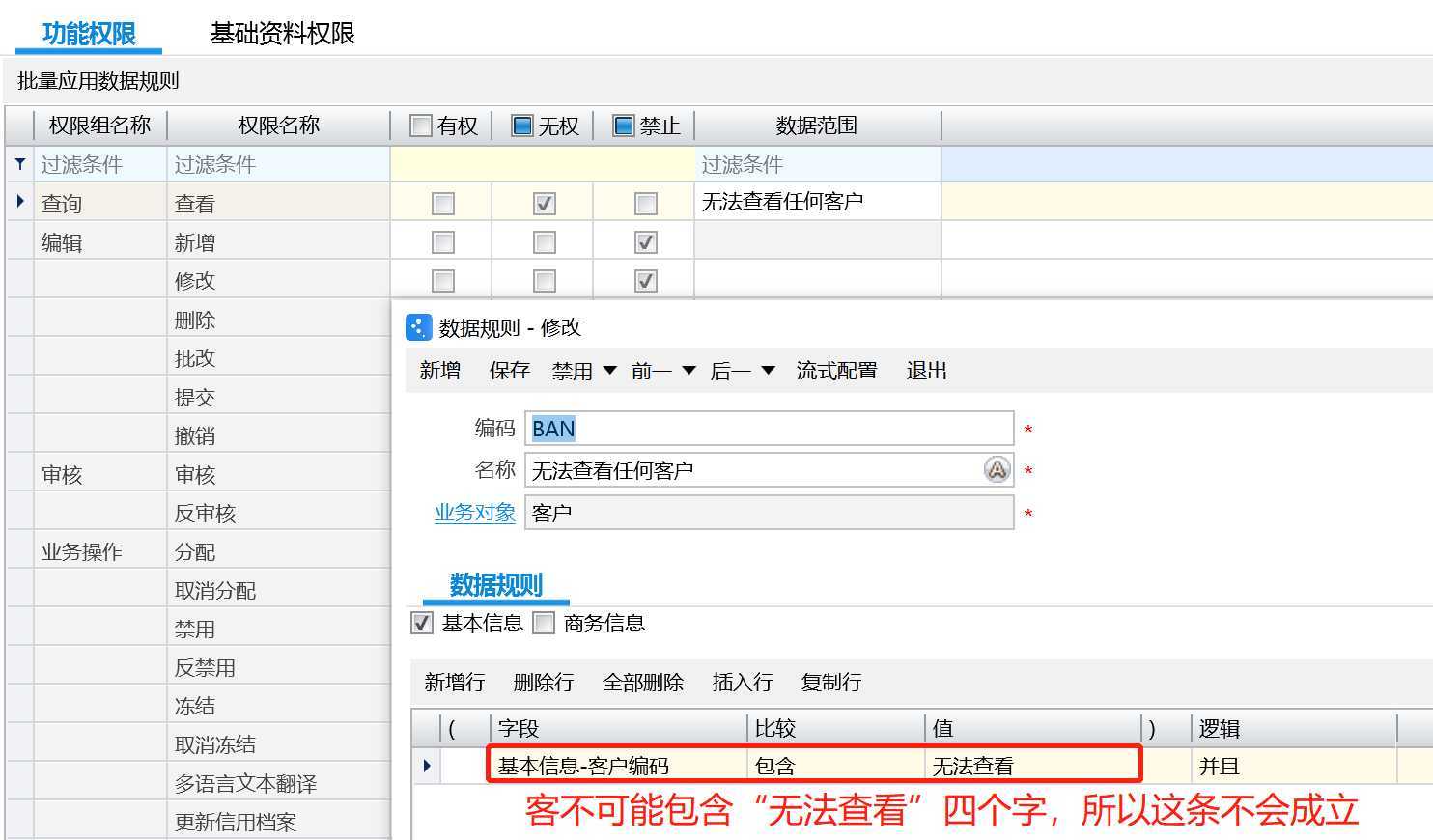Uncheck 禁止 for the 新增 row
The width and height of the screenshot is (1433, 840).
point(646,241)
